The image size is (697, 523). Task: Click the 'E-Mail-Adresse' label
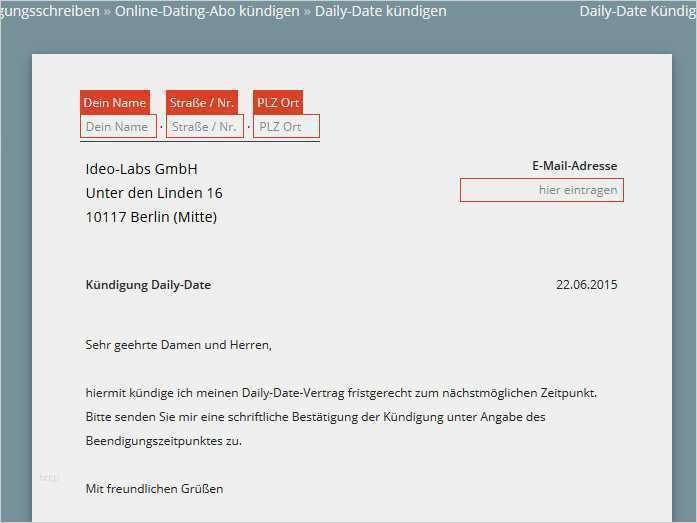pos(574,166)
